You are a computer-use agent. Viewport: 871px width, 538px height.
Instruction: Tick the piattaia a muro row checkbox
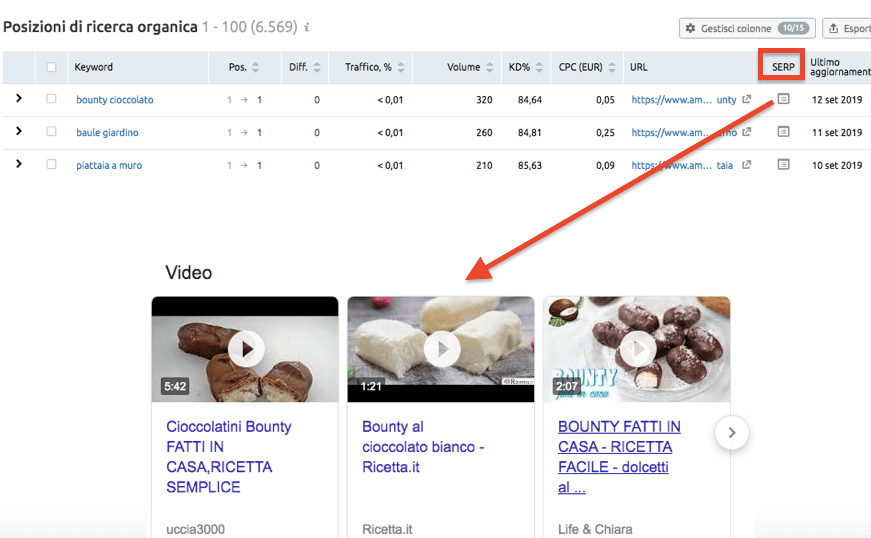pyautogui.click(x=51, y=164)
